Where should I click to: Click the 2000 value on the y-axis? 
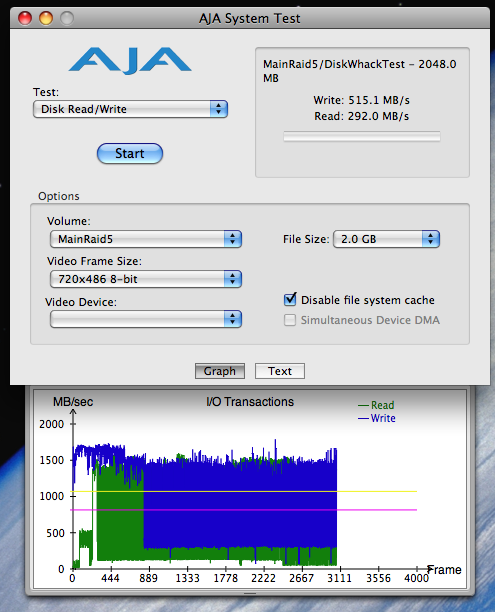point(52,424)
